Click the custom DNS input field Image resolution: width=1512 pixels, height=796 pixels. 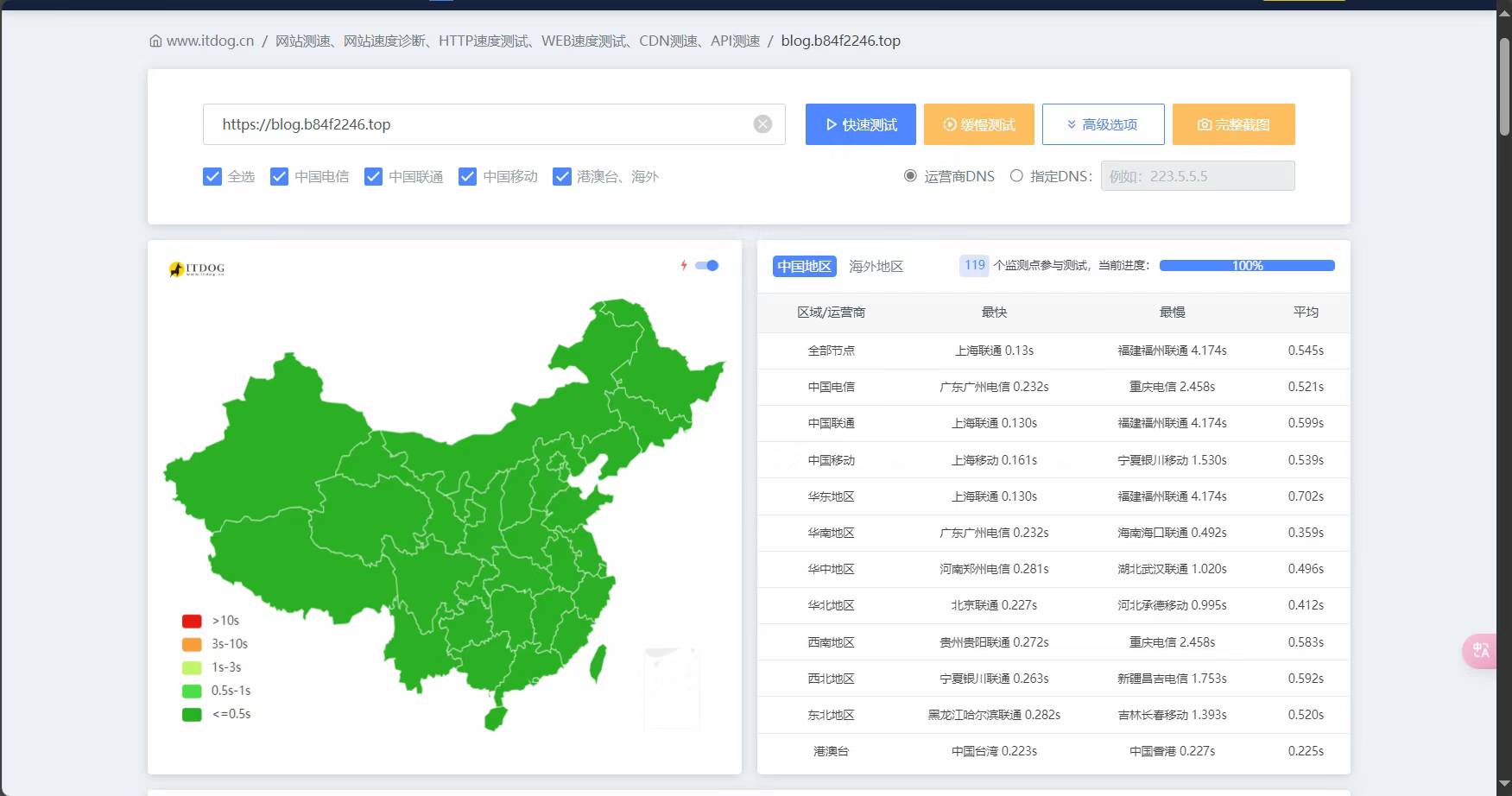(x=1198, y=176)
